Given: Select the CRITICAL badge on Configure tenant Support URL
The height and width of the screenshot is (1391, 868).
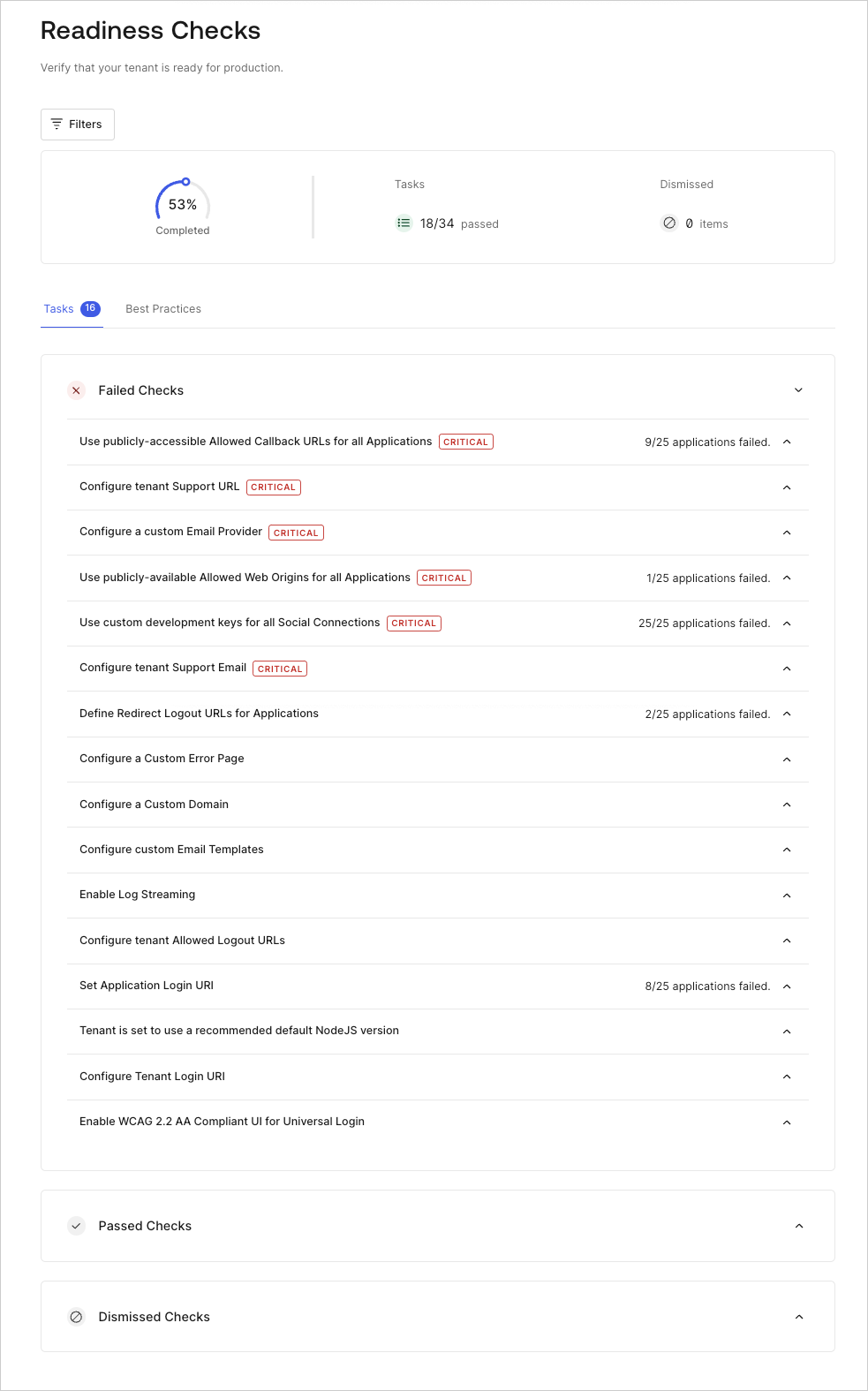Looking at the screenshot, I should pos(273,487).
